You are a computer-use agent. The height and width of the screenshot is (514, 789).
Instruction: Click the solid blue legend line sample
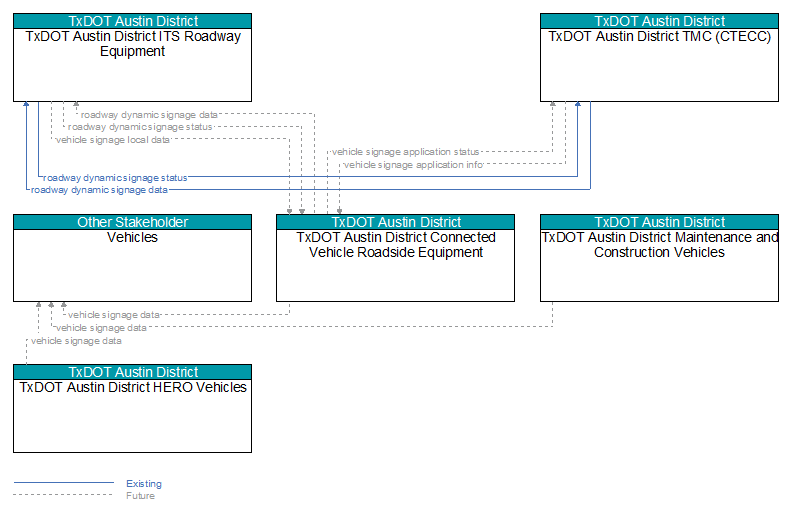point(64,483)
